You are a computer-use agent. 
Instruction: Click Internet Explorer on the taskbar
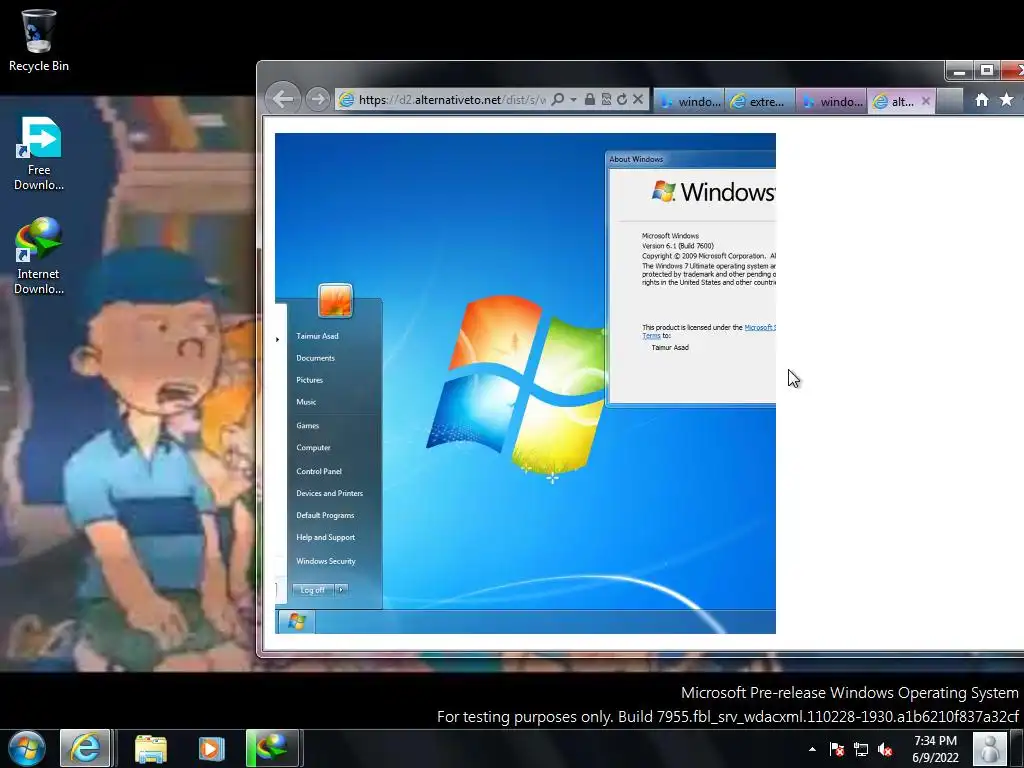coord(86,748)
